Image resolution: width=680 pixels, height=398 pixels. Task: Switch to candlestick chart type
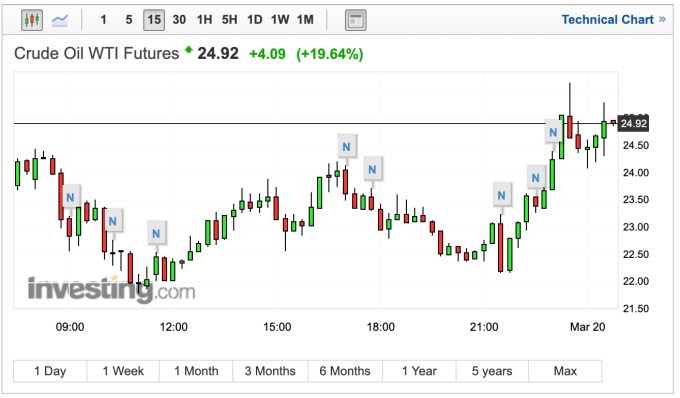click(x=32, y=20)
